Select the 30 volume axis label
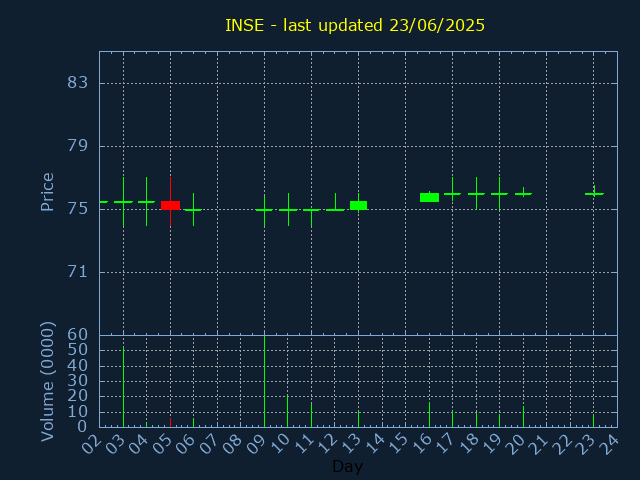The width and height of the screenshot is (640, 480). click(78, 381)
